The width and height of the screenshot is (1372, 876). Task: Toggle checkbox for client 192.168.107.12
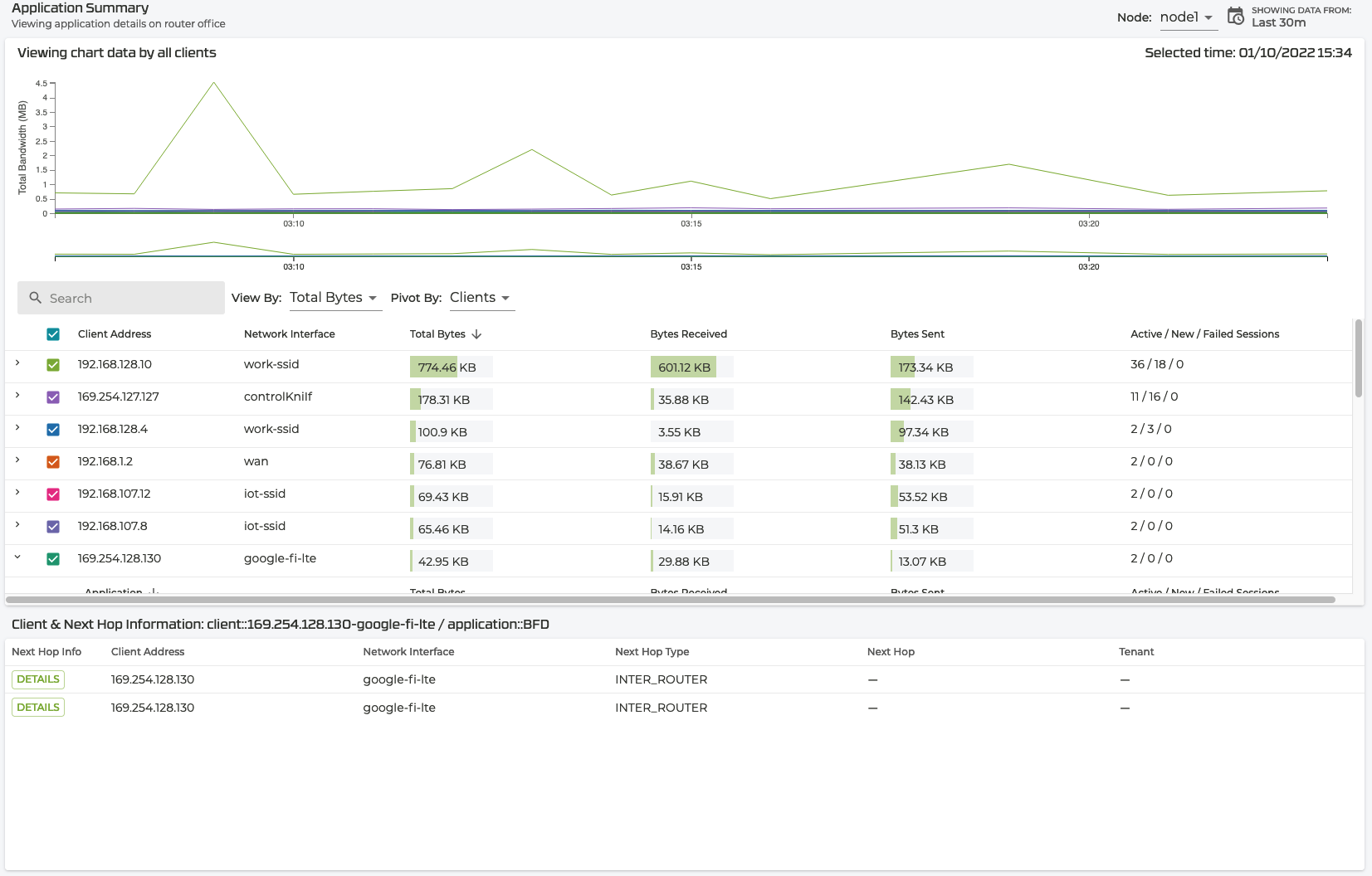click(x=53, y=494)
